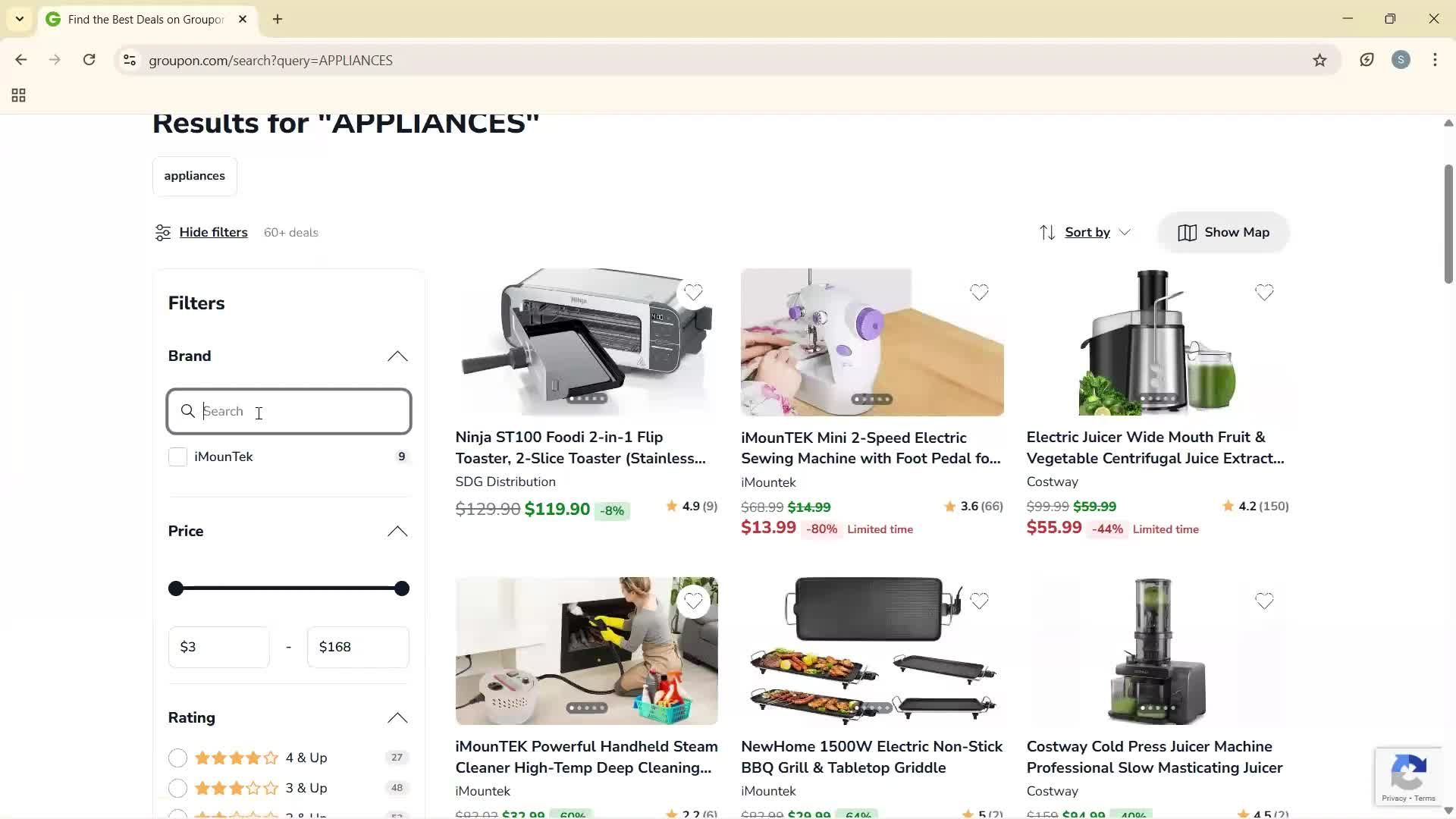Image resolution: width=1456 pixels, height=819 pixels.
Task: Open the Sort by dropdown
Action: (1085, 233)
